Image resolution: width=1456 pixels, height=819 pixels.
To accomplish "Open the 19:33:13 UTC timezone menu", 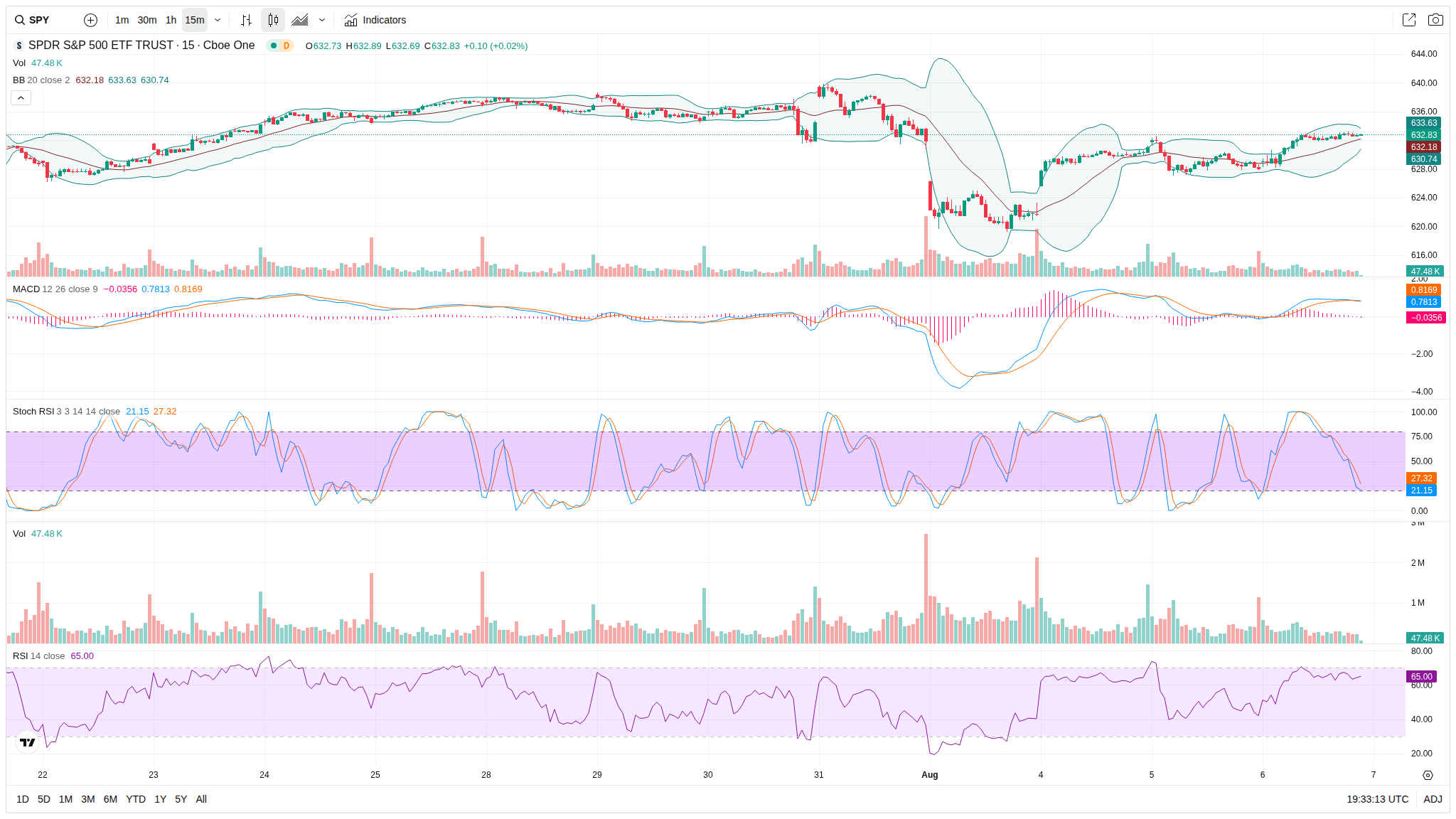I will pos(1377,799).
